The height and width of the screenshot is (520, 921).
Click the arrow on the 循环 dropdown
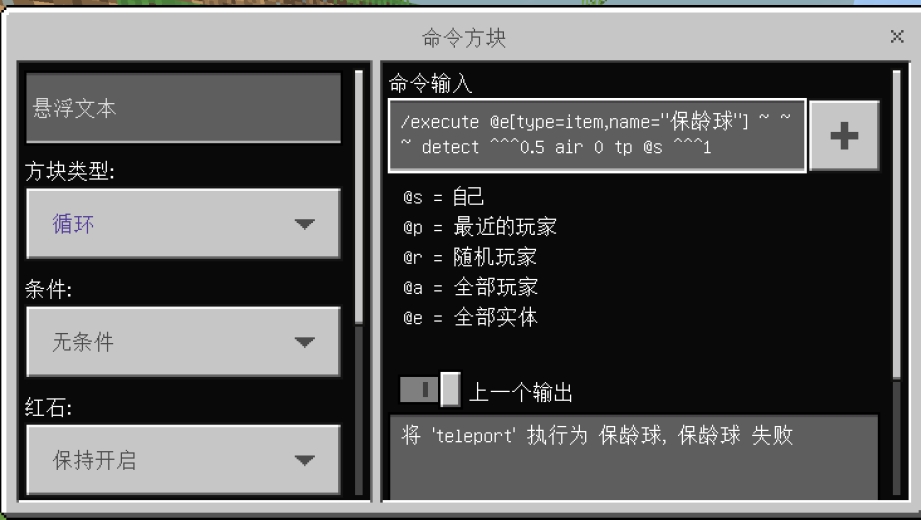[x=304, y=224]
